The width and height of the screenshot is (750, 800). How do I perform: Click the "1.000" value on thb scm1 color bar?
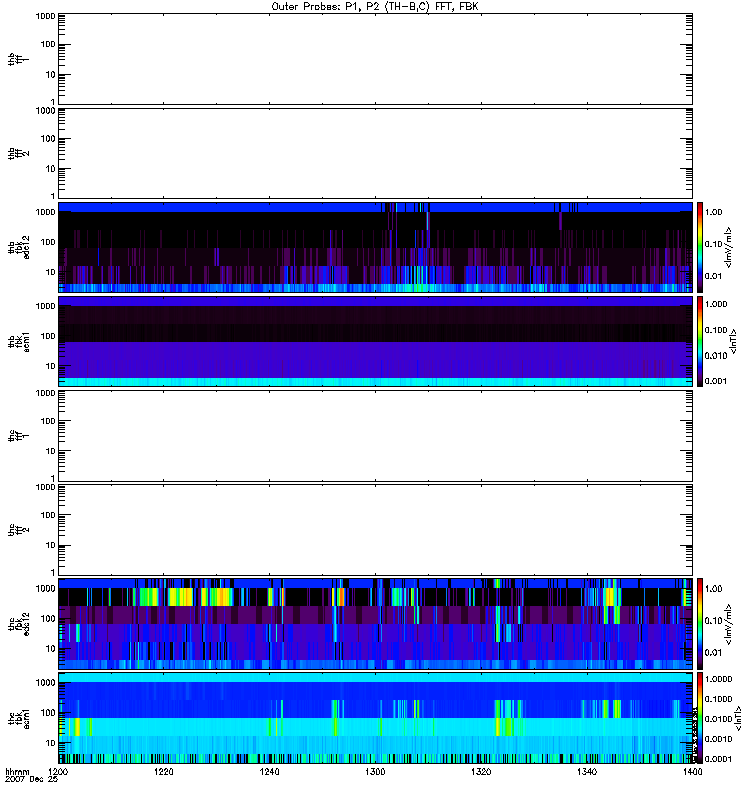point(716,304)
